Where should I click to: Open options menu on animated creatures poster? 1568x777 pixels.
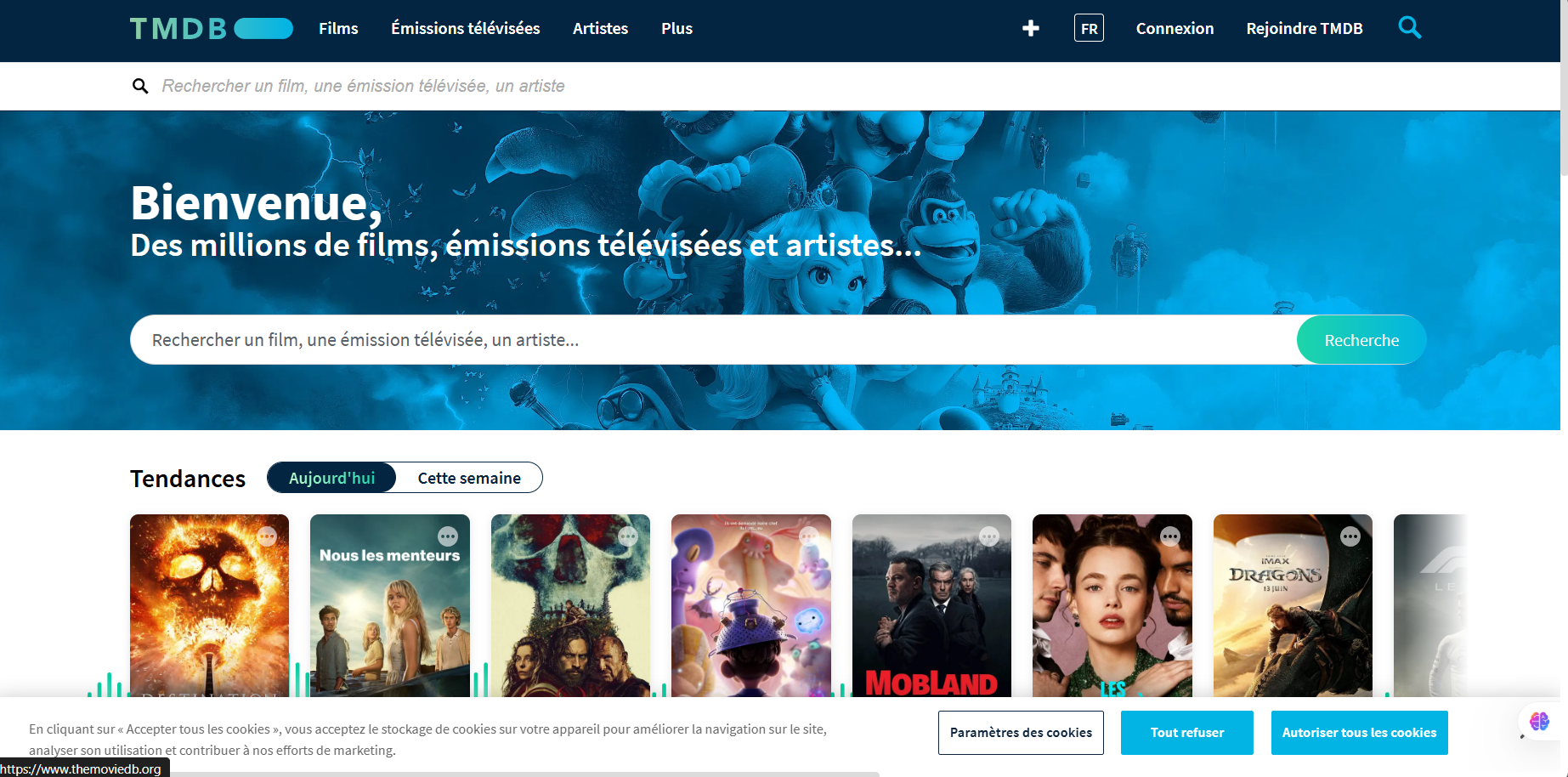809,536
